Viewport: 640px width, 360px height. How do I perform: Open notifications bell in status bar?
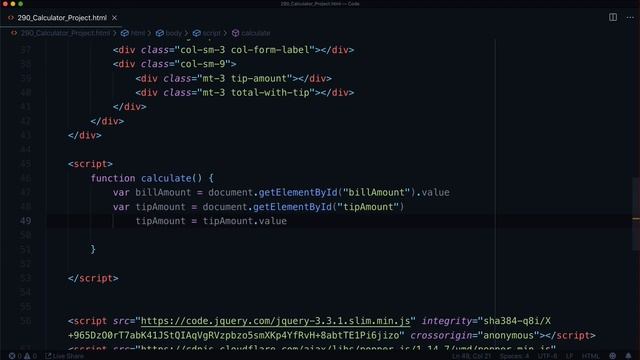point(628,356)
